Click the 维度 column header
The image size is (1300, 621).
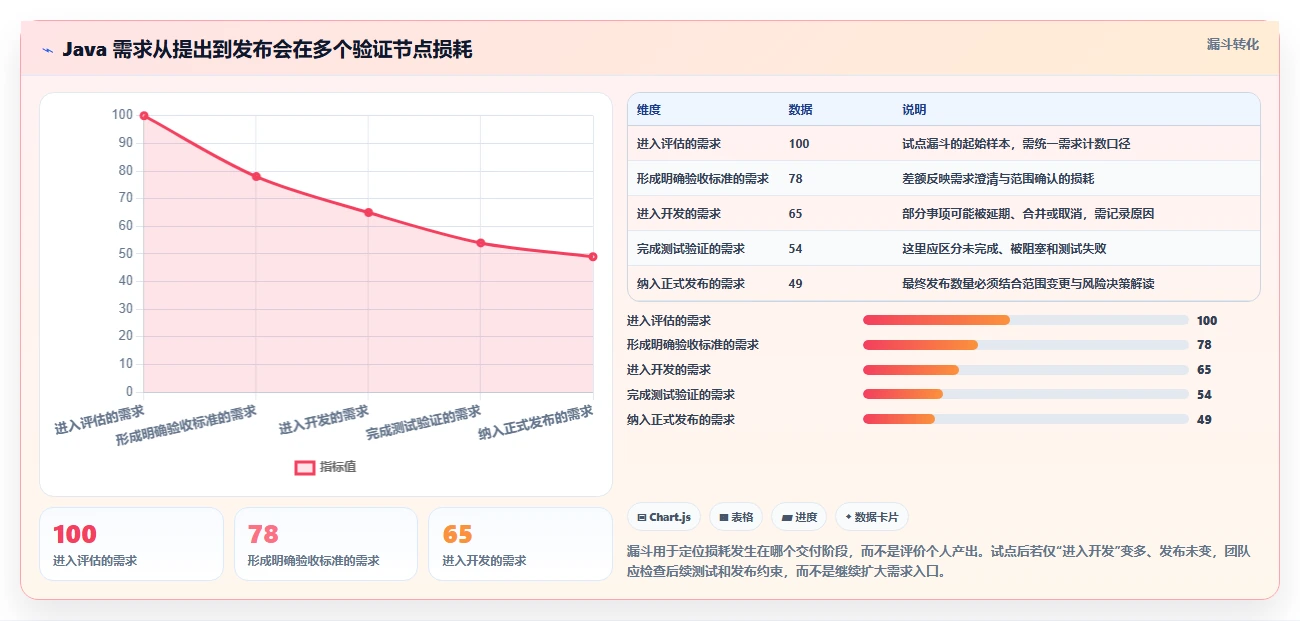click(x=649, y=110)
